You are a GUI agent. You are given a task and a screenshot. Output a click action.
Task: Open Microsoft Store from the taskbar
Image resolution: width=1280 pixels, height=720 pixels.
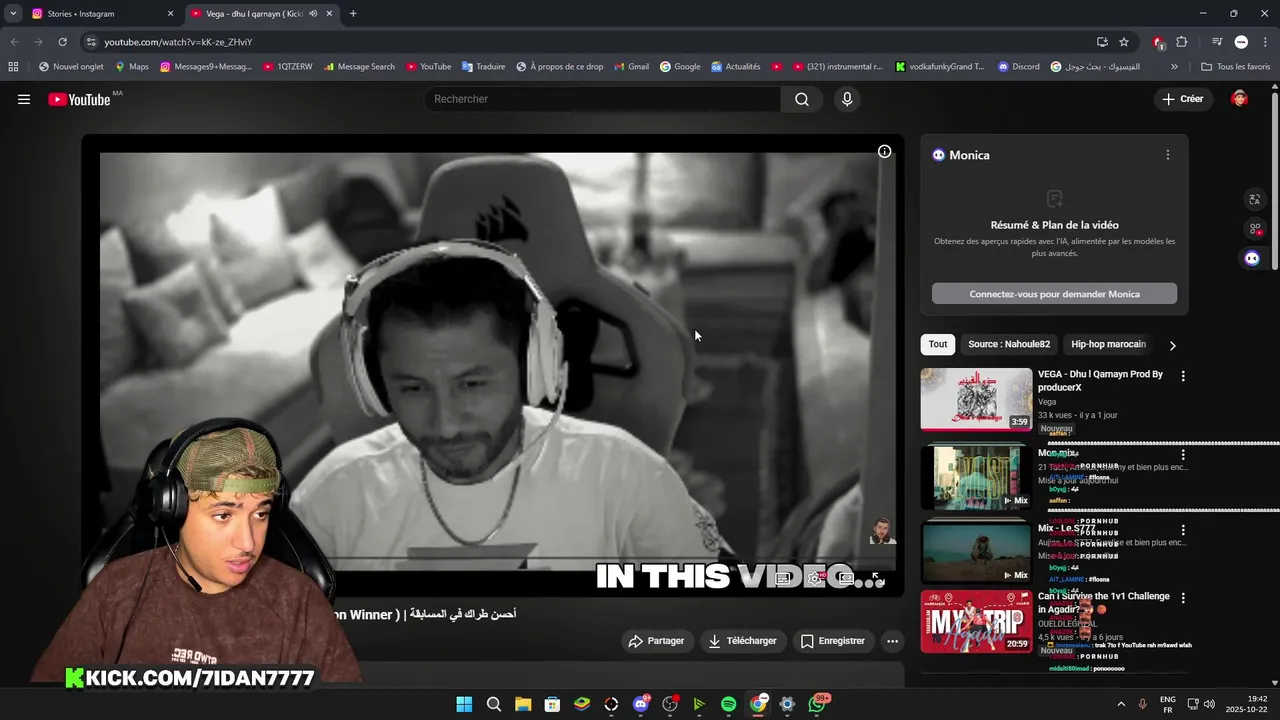click(x=552, y=704)
